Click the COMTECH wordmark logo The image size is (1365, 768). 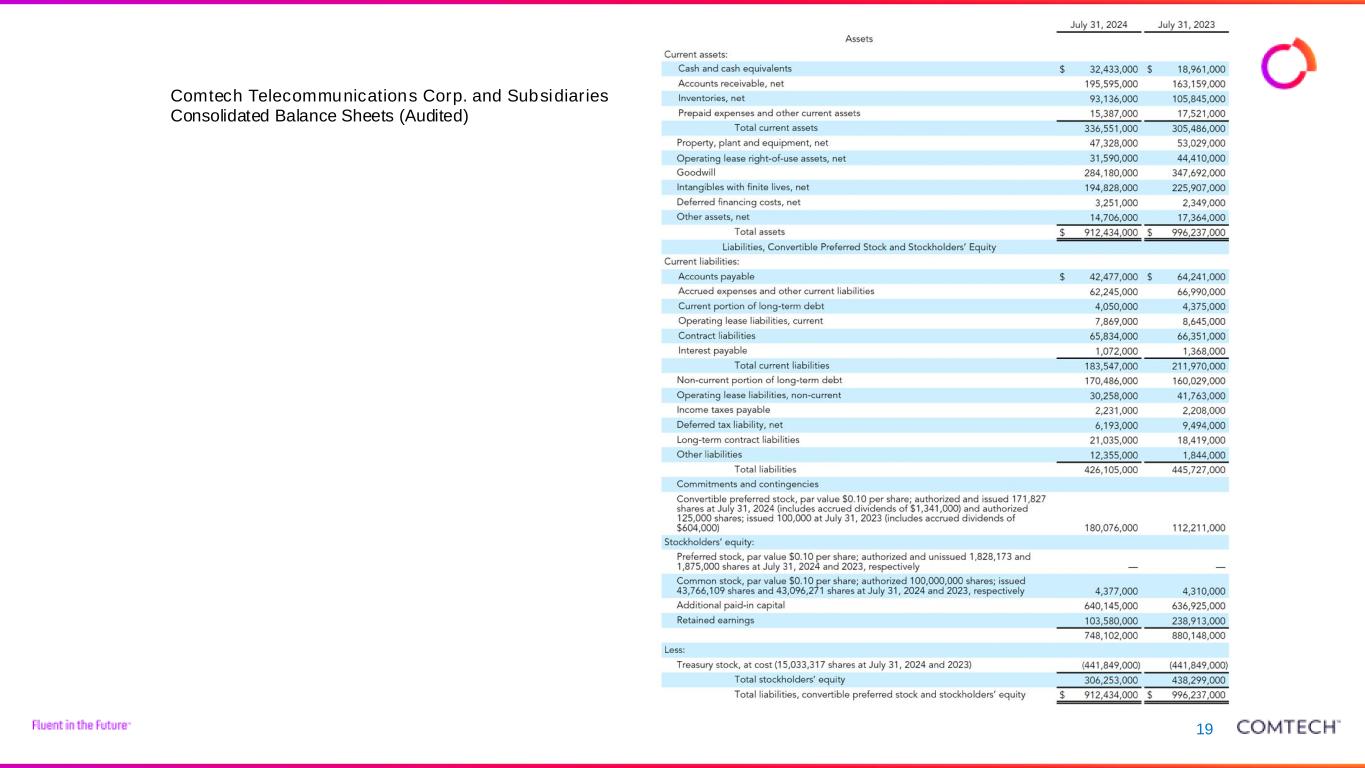(1288, 727)
